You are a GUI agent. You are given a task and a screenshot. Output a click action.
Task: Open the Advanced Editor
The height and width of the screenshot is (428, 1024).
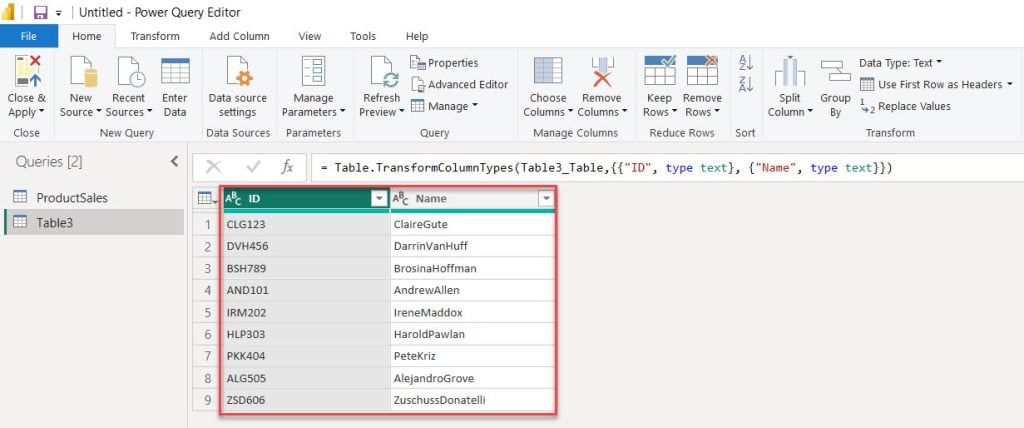point(459,84)
